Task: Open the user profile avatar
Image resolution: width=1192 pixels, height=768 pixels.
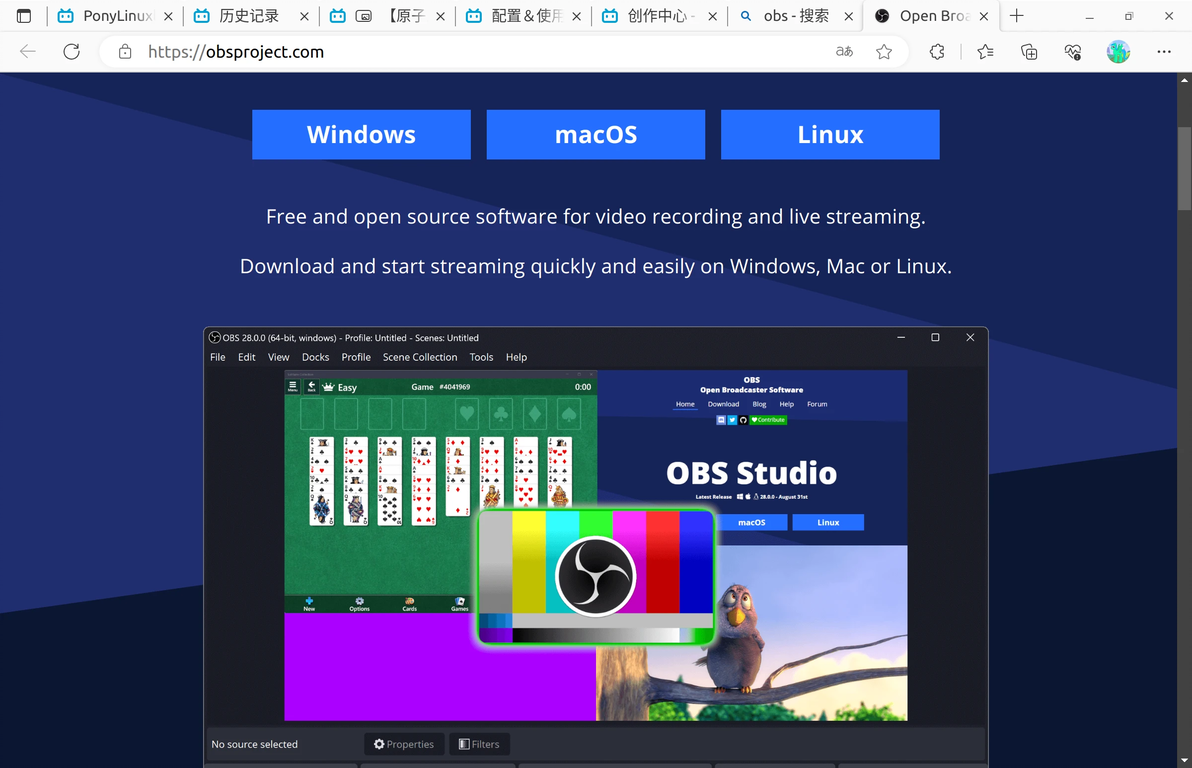Action: coord(1118,52)
